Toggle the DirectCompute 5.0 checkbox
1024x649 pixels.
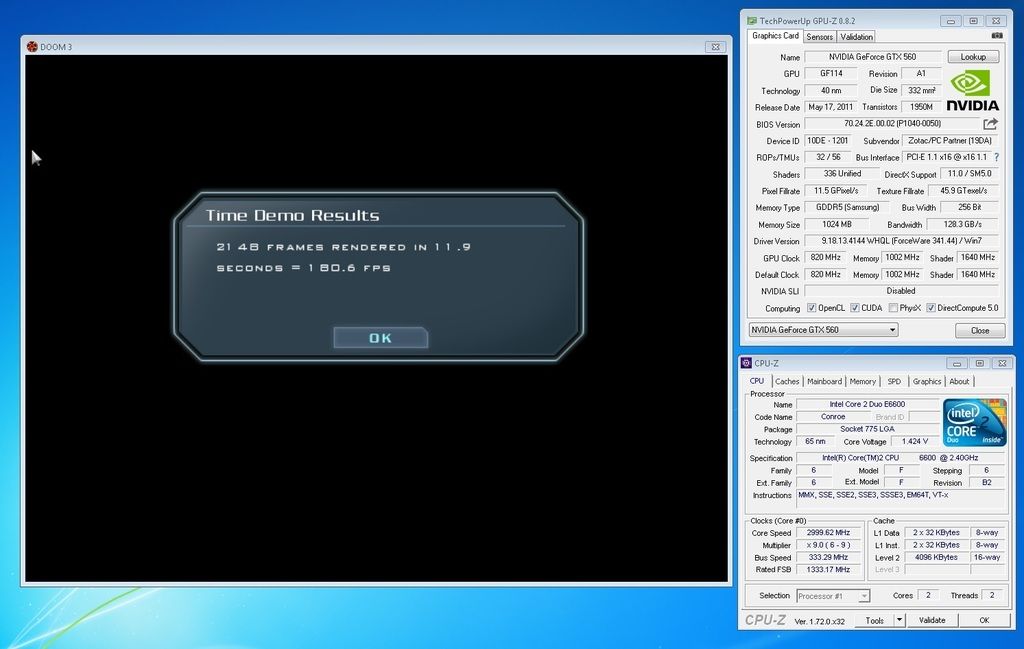tap(931, 308)
